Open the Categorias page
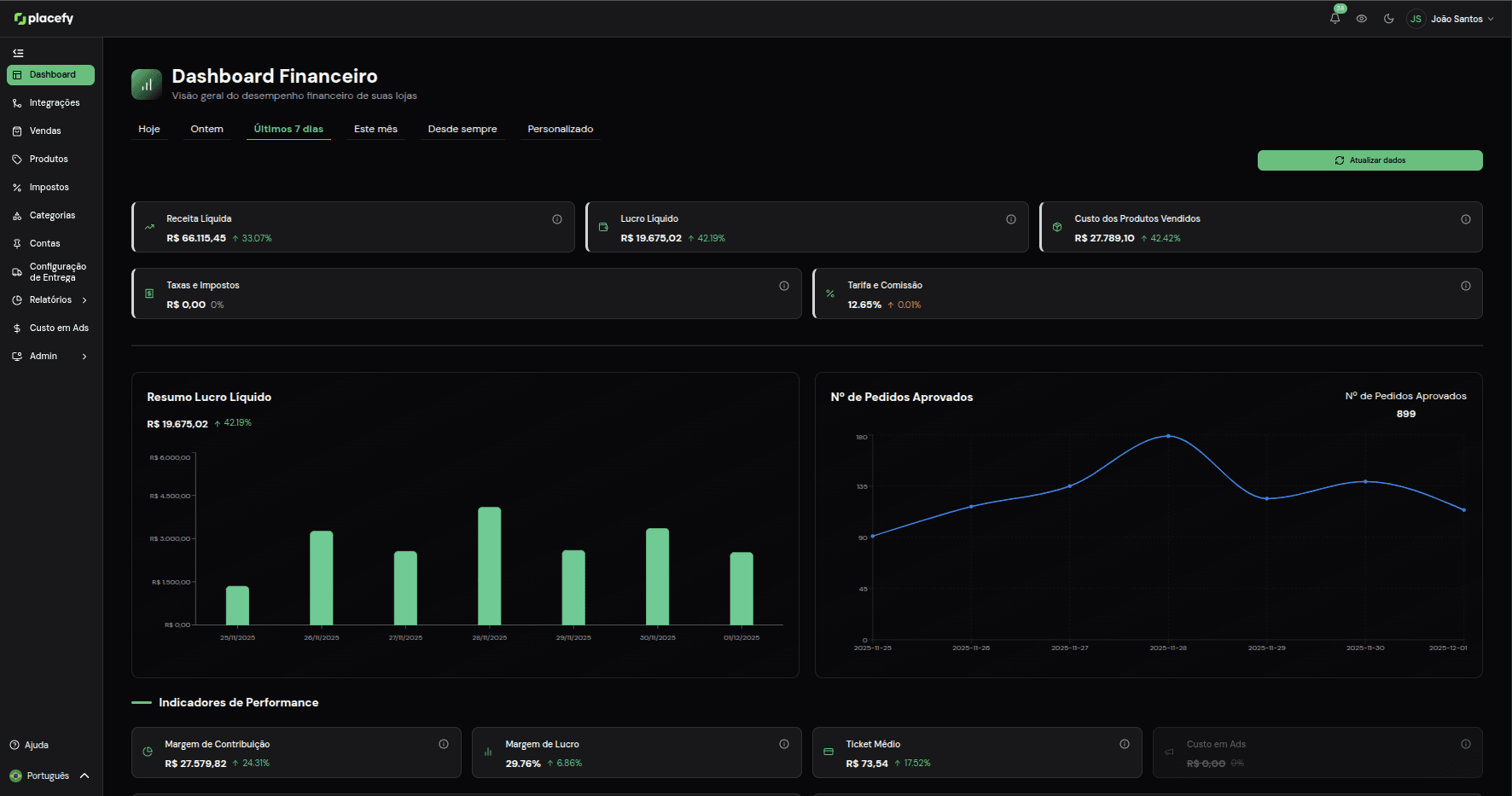The width and height of the screenshot is (1512, 796). (x=52, y=215)
